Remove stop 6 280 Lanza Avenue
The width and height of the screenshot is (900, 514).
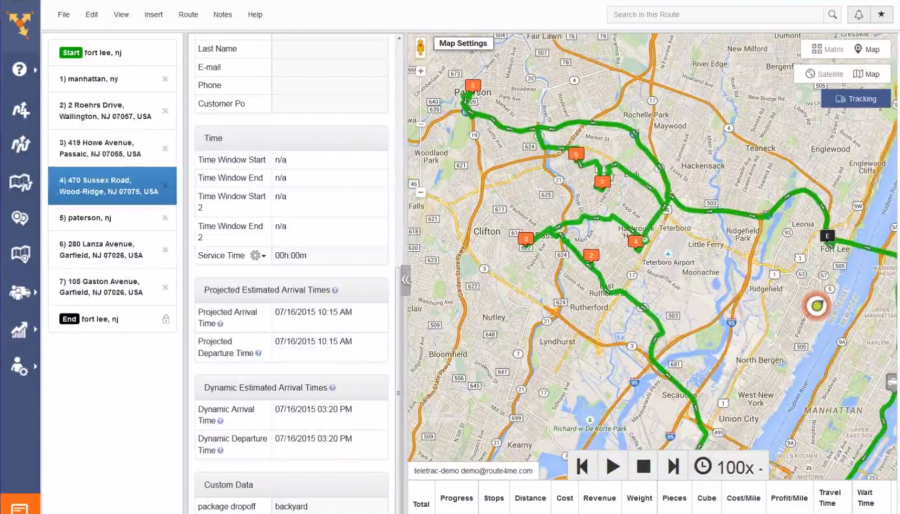pos(165,250)
